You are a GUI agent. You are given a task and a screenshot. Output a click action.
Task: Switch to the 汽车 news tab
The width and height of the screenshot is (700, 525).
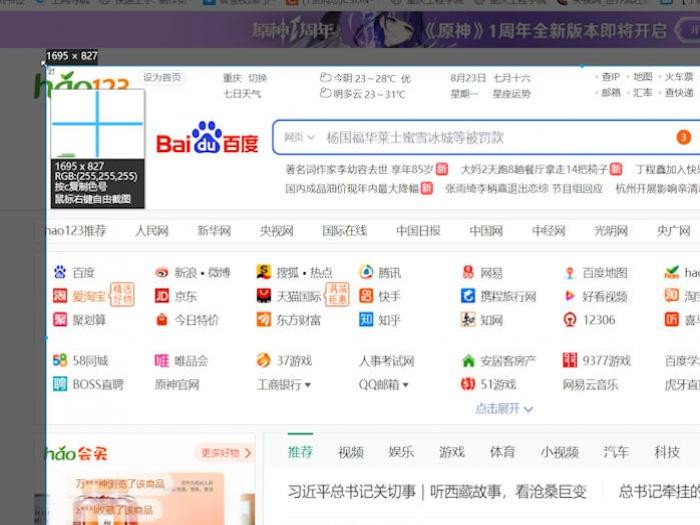click(x=616, y=452)
